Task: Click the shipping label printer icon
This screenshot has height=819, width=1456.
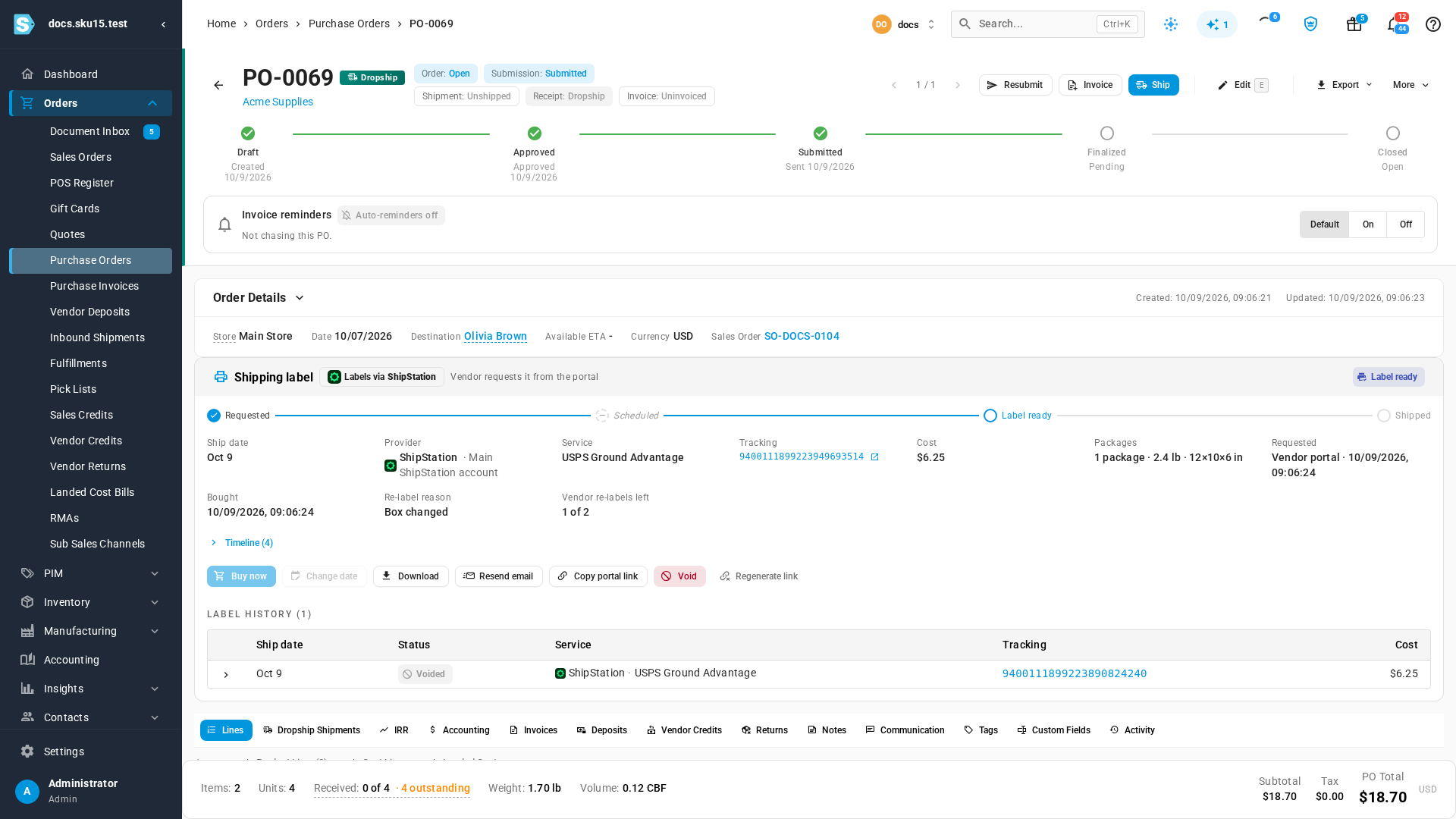Action: pyautogui.click(x=221, y=377)
